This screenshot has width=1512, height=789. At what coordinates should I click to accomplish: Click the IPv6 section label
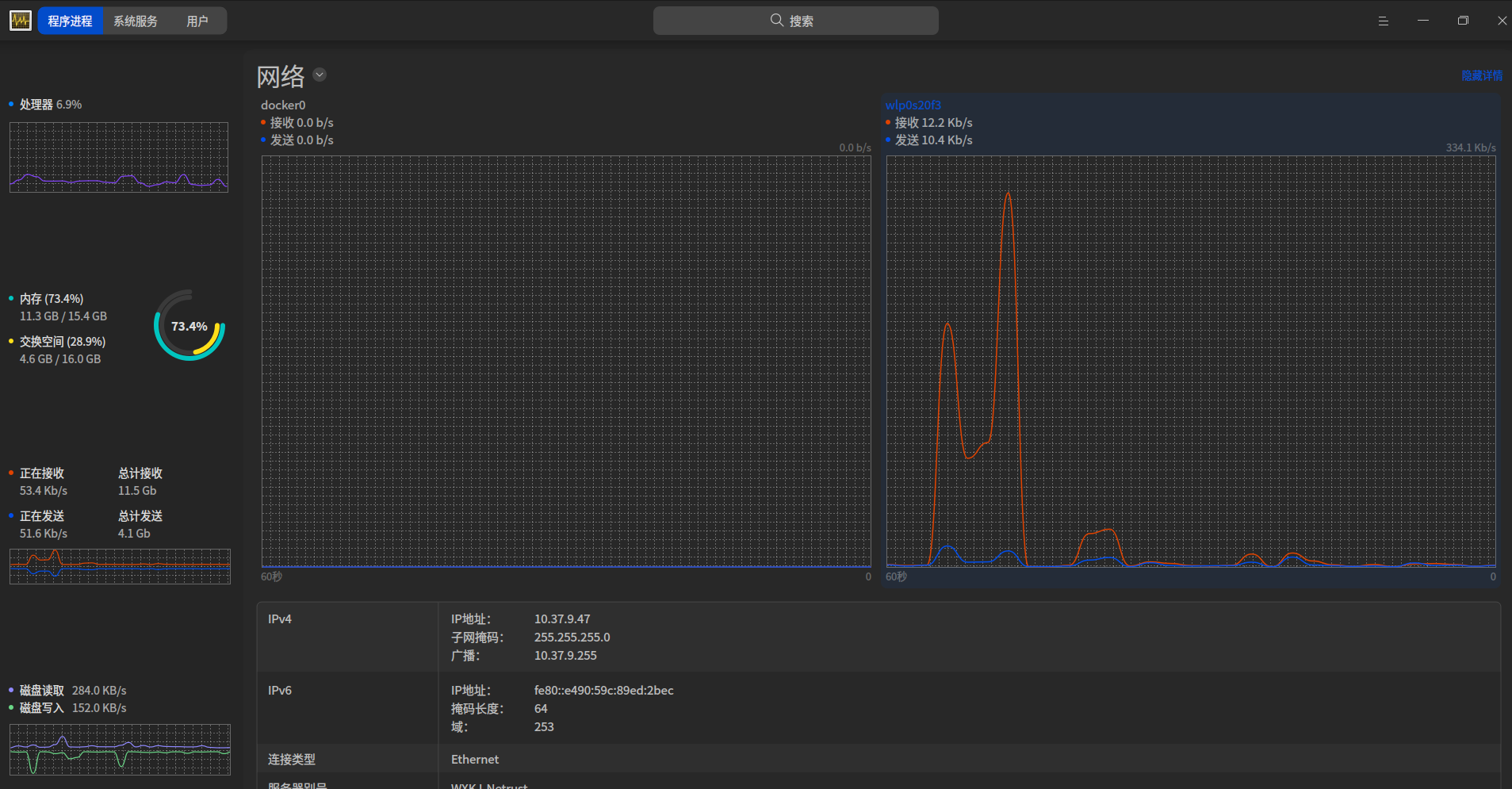(x=280, y=691)
